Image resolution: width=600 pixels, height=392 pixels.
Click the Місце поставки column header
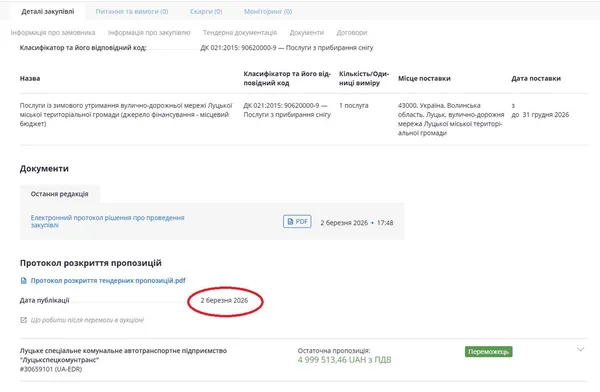(x=424, y=78)
